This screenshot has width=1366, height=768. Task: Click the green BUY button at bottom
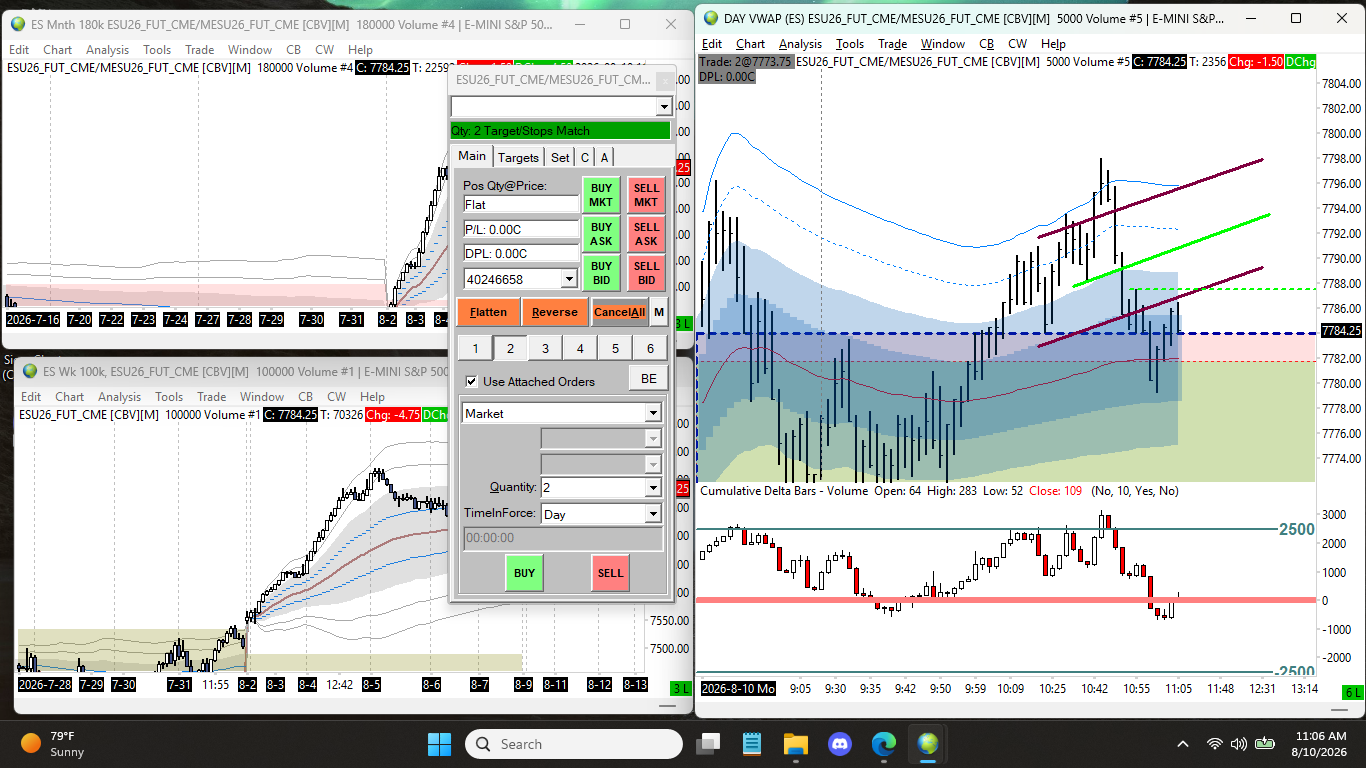point(524,573)
